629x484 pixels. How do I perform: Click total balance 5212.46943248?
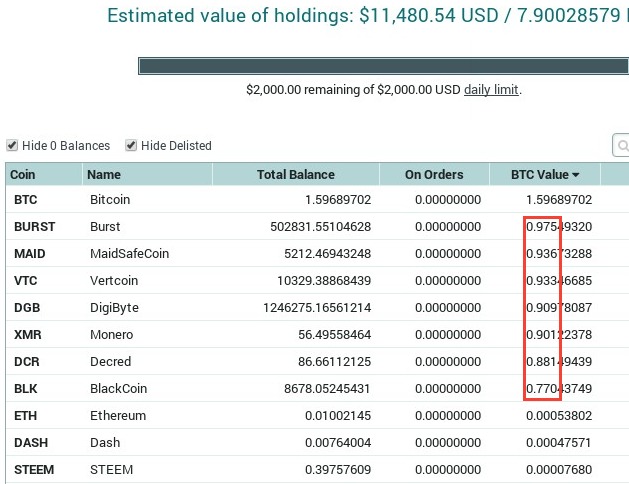click(328, 253)
